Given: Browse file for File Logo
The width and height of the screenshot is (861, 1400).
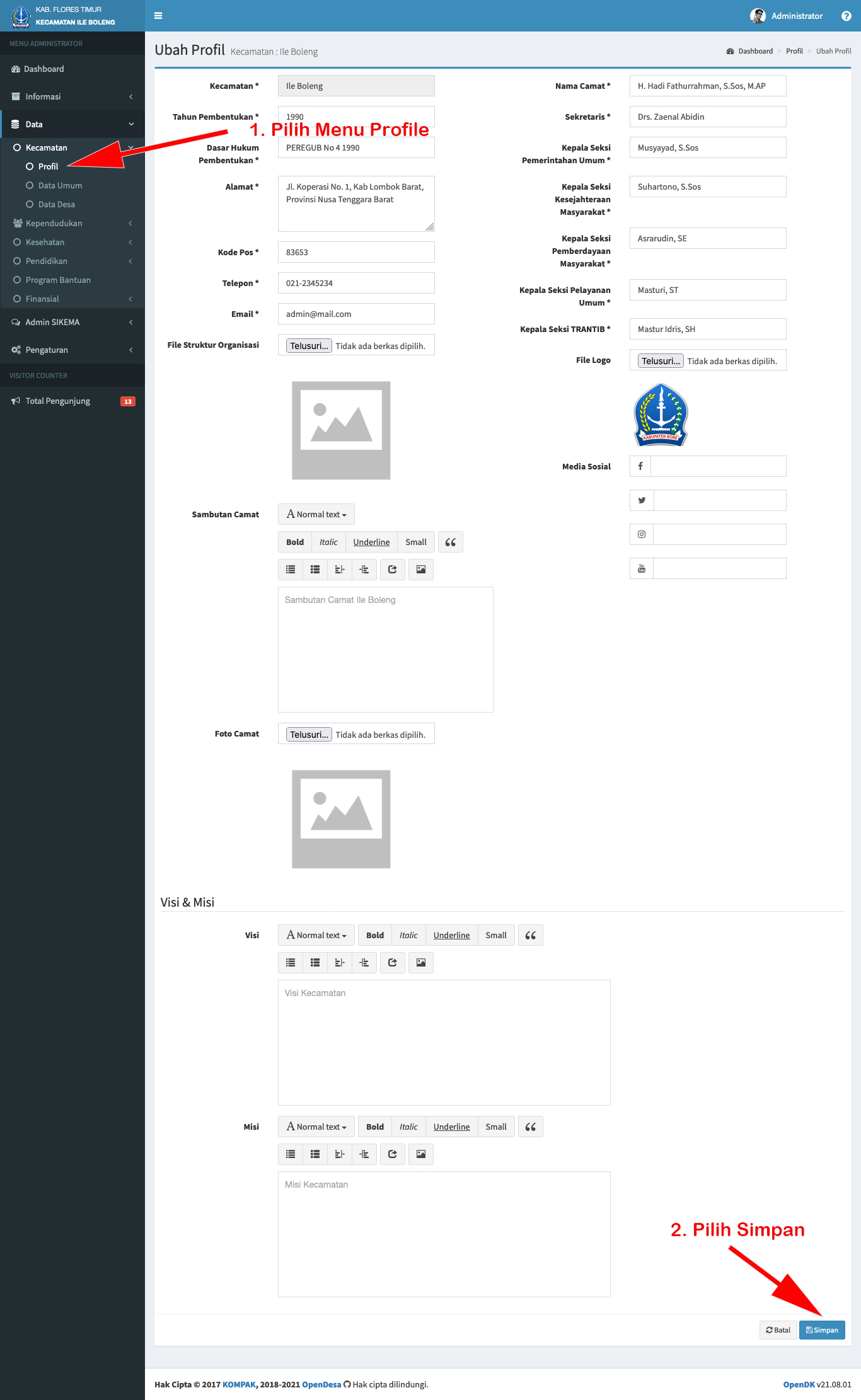Looking at the screenshot, I should (661, 361).
